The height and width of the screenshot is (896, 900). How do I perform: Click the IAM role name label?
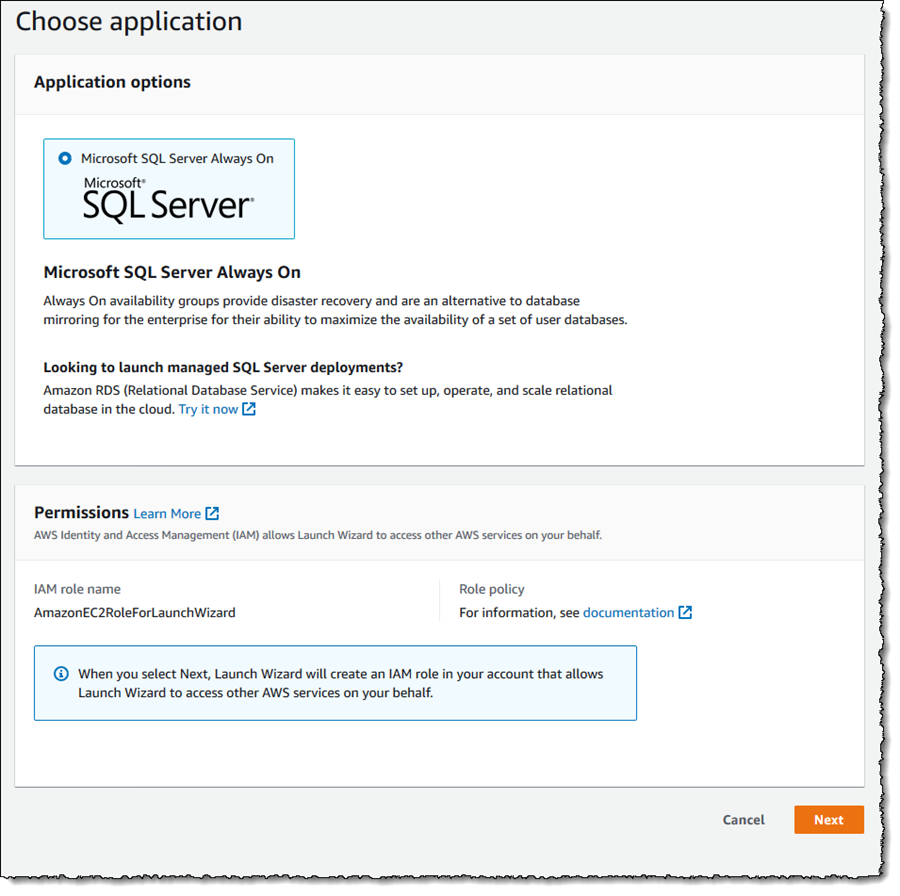pos(77,589)
